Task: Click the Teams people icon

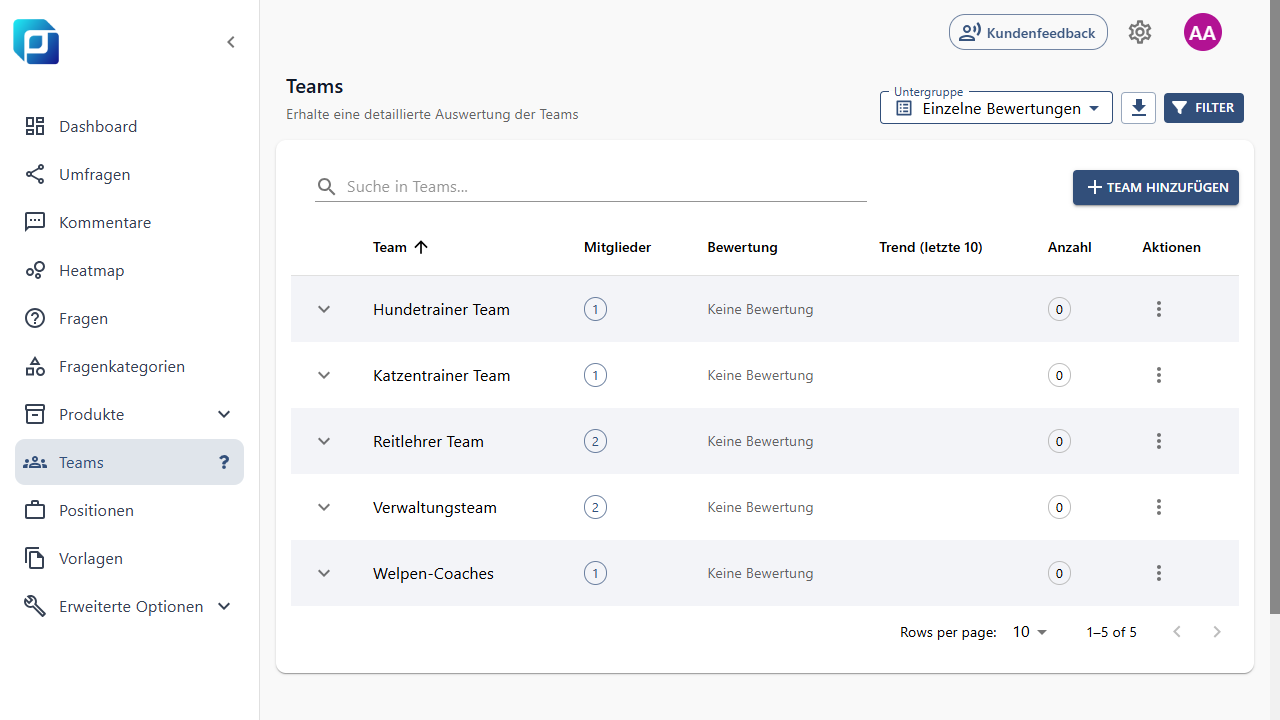Action: 35,462
